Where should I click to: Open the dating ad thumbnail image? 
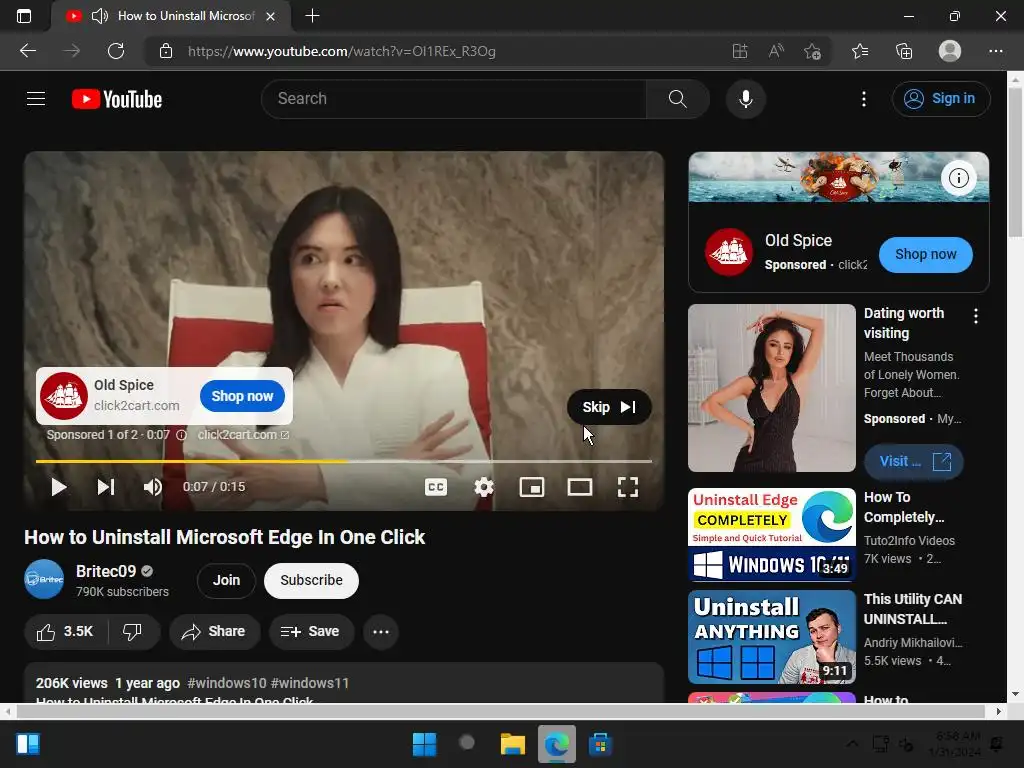771,388
